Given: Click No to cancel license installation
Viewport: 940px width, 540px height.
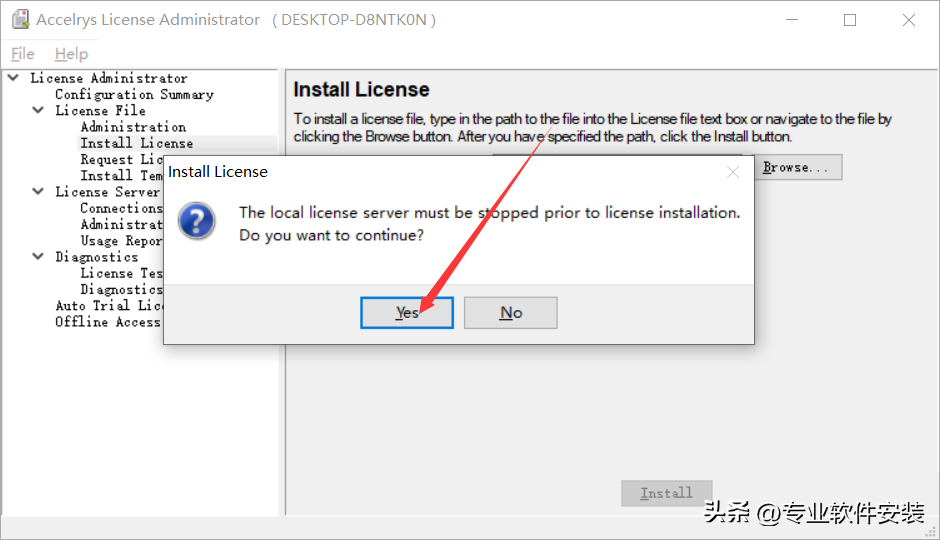Looking at the screenshot, I should [x=510, y=312].
